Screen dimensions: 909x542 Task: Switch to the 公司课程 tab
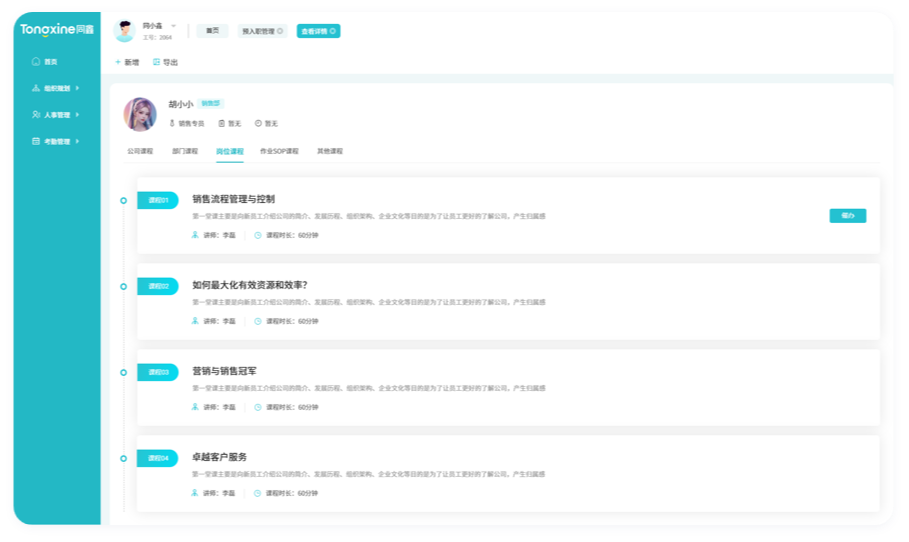point(140,151)
